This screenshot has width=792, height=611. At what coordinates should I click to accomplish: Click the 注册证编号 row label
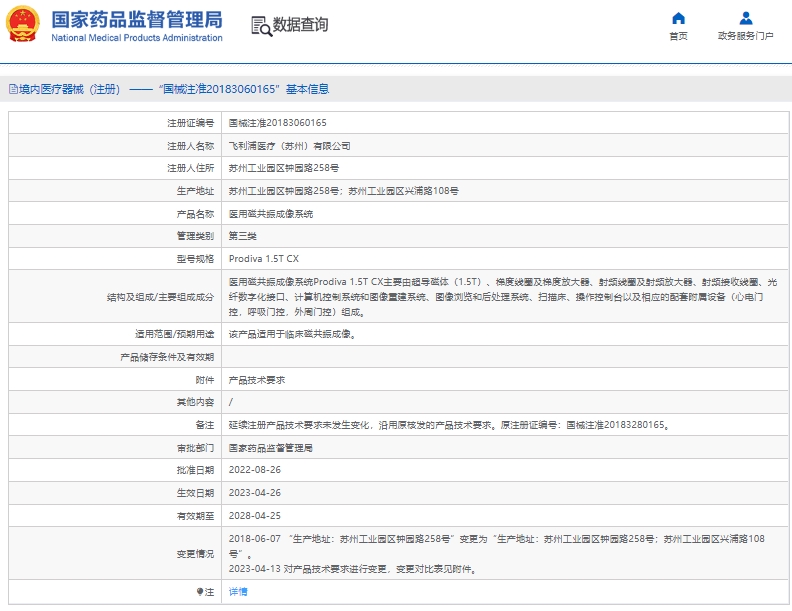tap(190, 123)
